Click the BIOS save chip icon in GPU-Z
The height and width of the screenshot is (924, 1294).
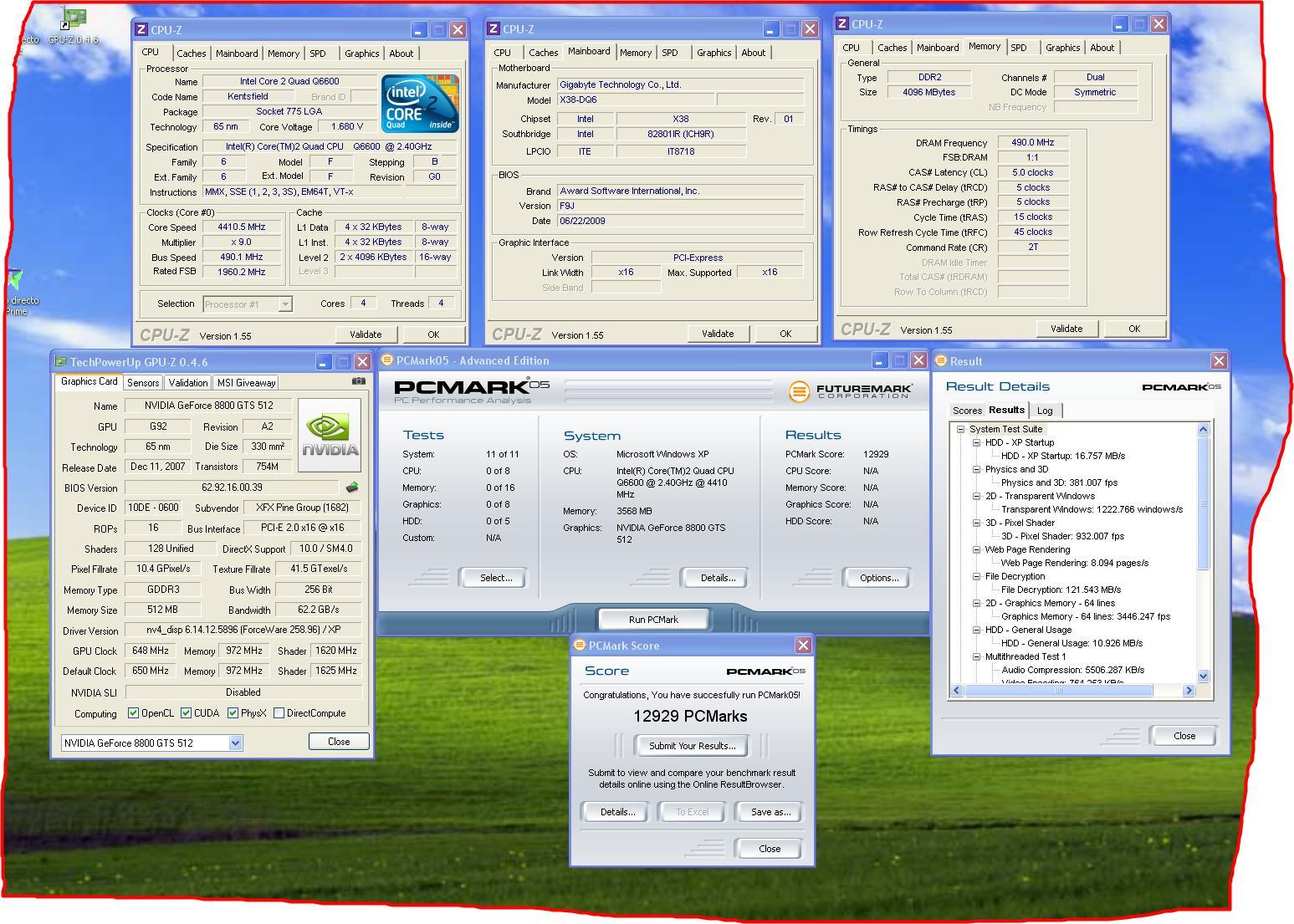click(352, 487)
